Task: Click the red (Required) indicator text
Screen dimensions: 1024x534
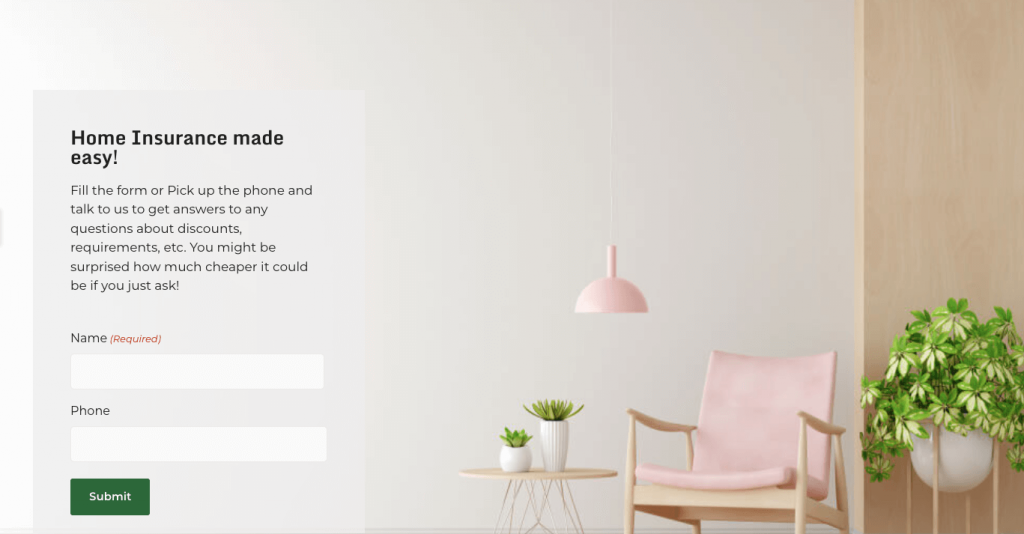Action: pos(135,339)
